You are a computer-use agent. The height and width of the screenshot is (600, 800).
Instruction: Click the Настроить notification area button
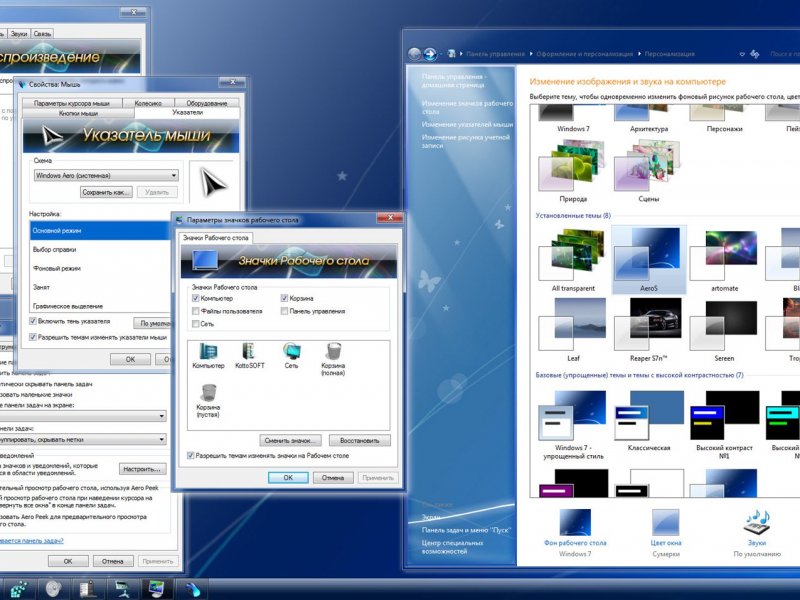pyautogui.click(x=142, y=468)
